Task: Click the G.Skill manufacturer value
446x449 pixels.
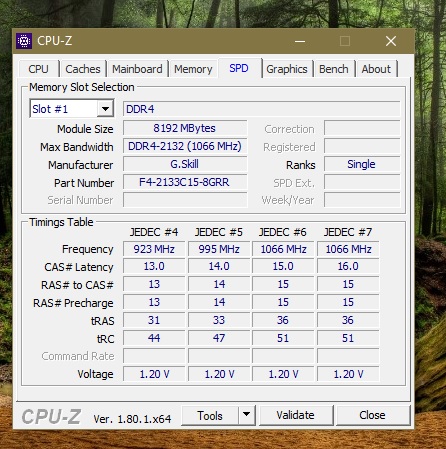Action: [x=185, y=164]
